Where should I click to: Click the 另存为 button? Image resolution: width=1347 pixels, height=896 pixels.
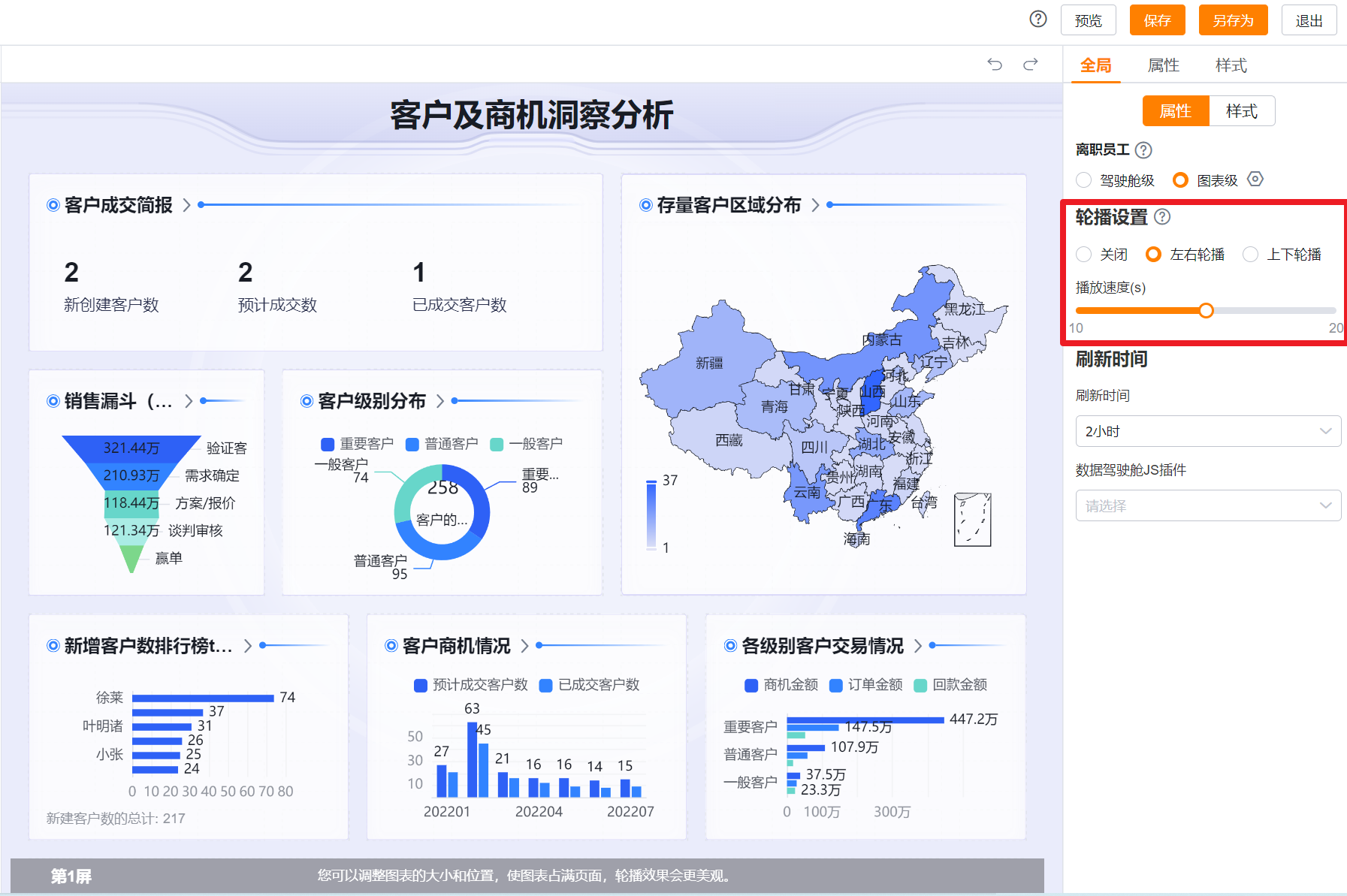(x=1233, y=20)
